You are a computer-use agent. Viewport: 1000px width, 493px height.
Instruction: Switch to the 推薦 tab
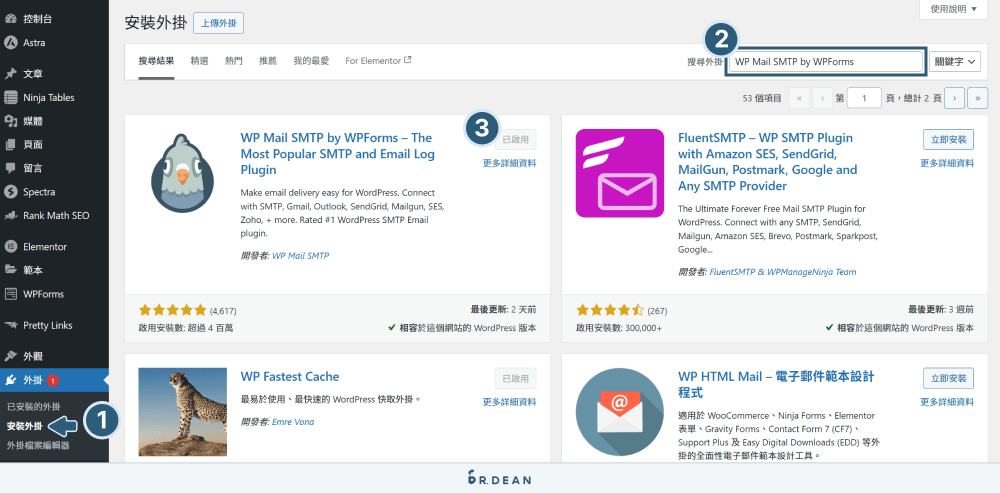268,61
